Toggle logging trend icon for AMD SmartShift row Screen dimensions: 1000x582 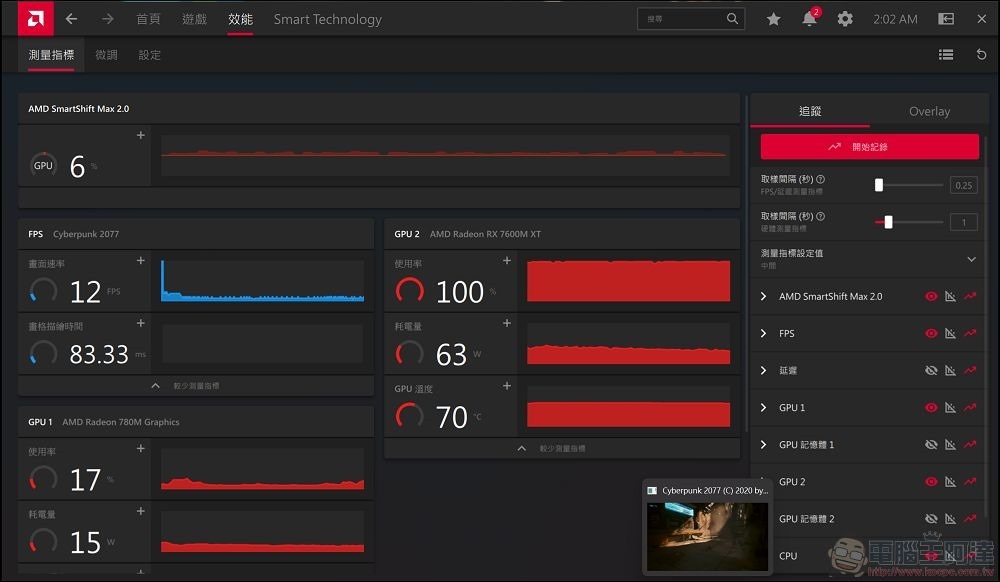[970, 296]
